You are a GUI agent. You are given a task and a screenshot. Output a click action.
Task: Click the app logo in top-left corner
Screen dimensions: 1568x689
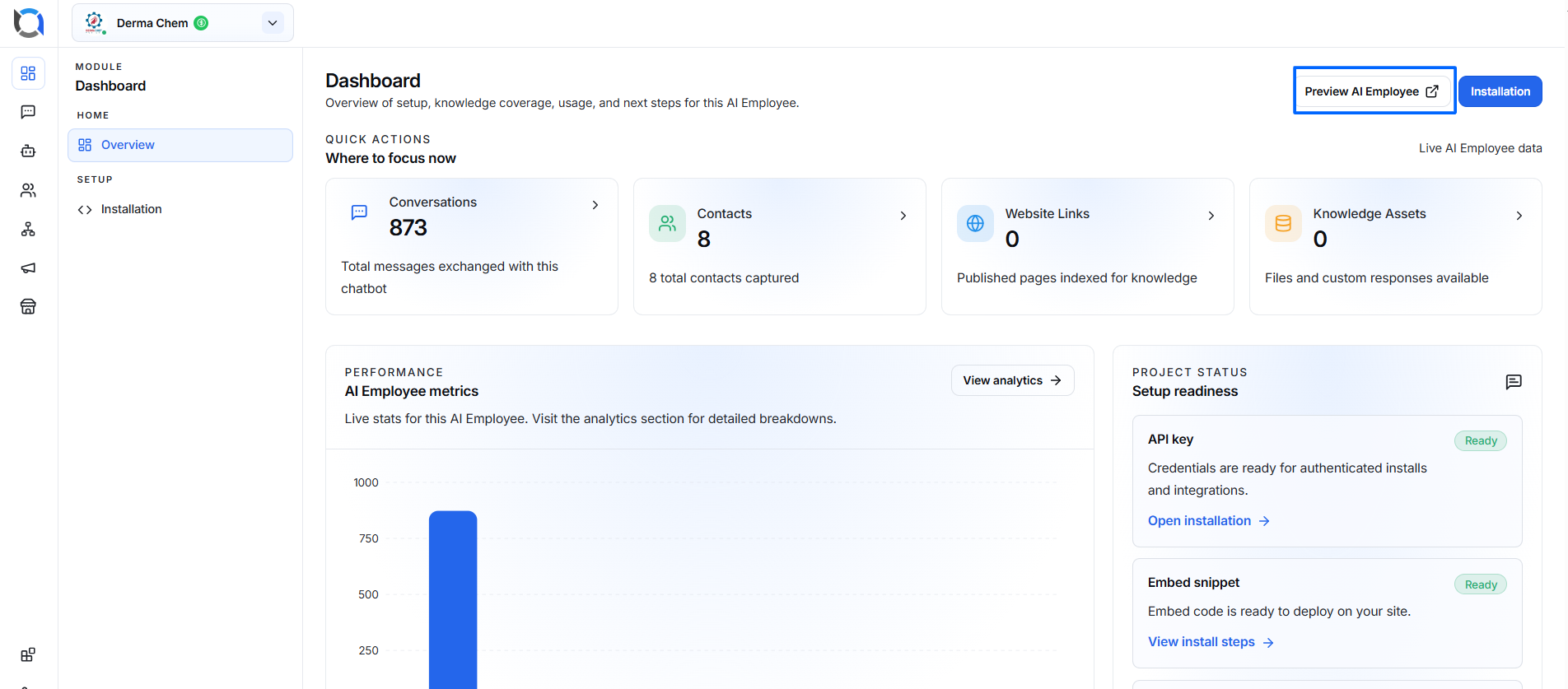coord(29,23)
